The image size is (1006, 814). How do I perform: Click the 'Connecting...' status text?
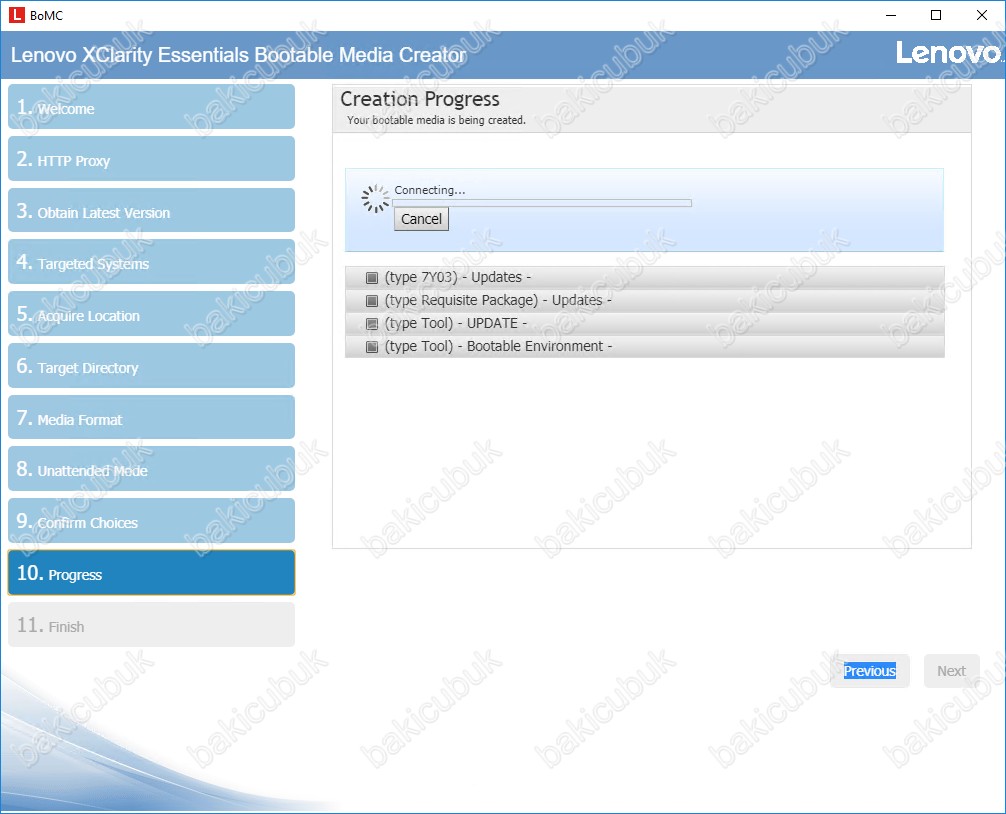click(430, 190)
